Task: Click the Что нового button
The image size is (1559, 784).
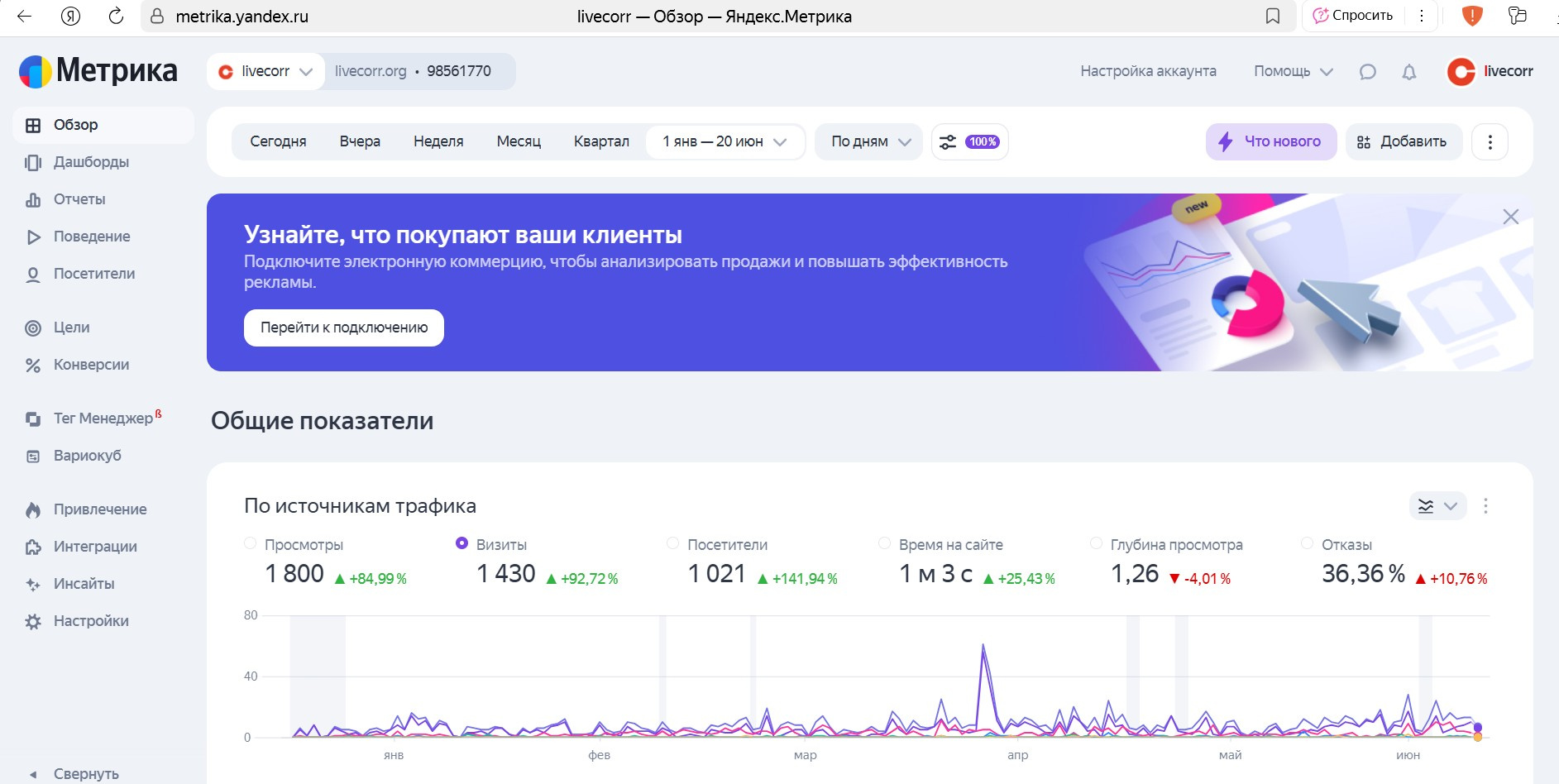Action: coord(1271,141)
